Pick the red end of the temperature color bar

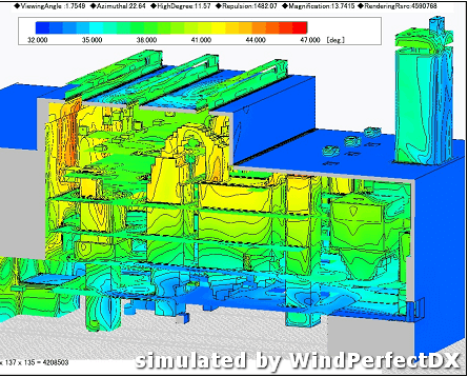pyautogui.click(x=300, y=28)
